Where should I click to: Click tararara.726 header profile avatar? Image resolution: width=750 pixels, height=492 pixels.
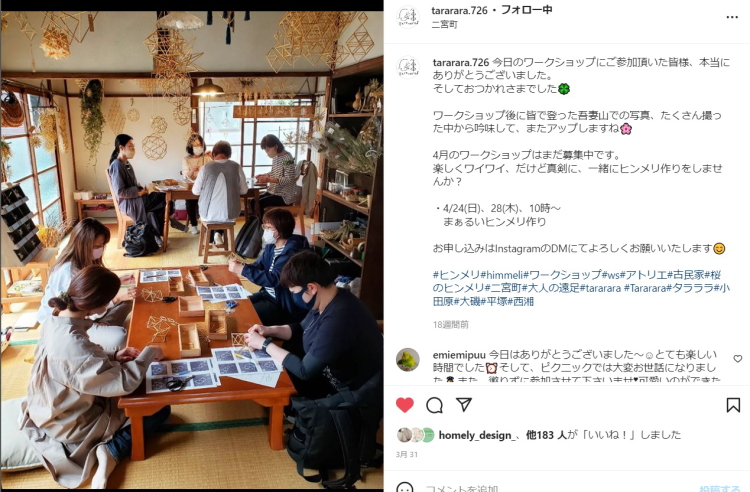click(408, 17)
